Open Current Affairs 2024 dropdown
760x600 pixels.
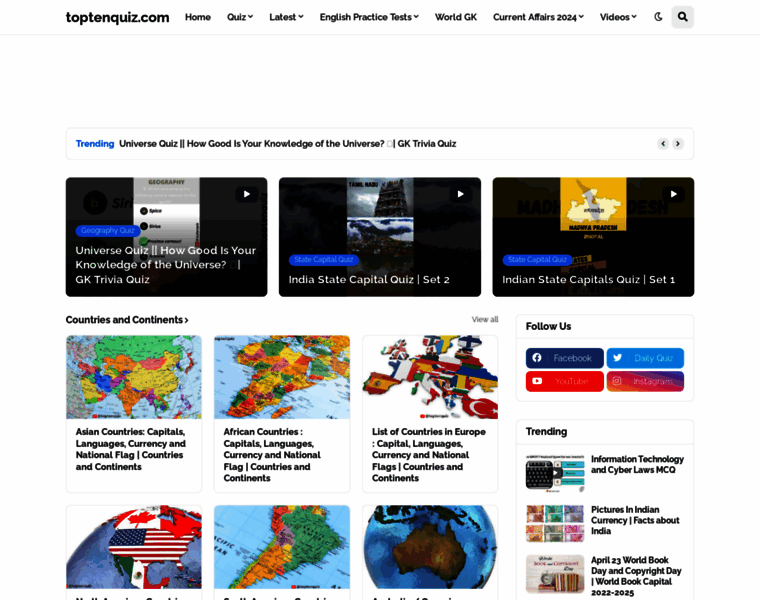[x=538, y=17]
